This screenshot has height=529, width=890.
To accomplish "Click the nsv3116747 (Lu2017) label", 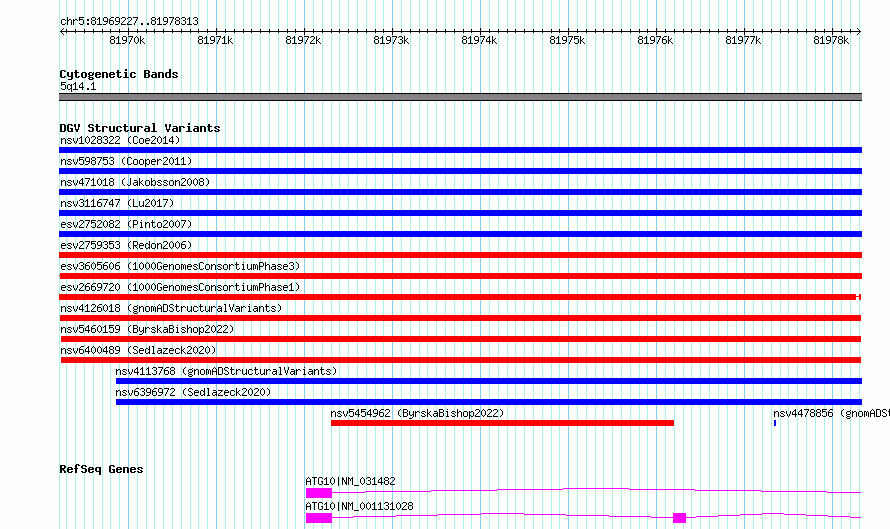I will point(117,203).
